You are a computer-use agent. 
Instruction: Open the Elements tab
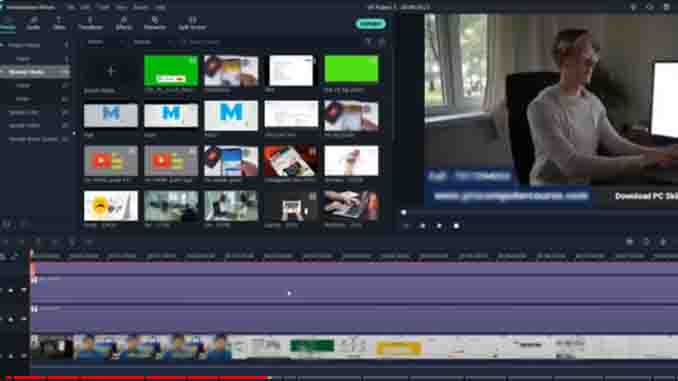point(155,23)
